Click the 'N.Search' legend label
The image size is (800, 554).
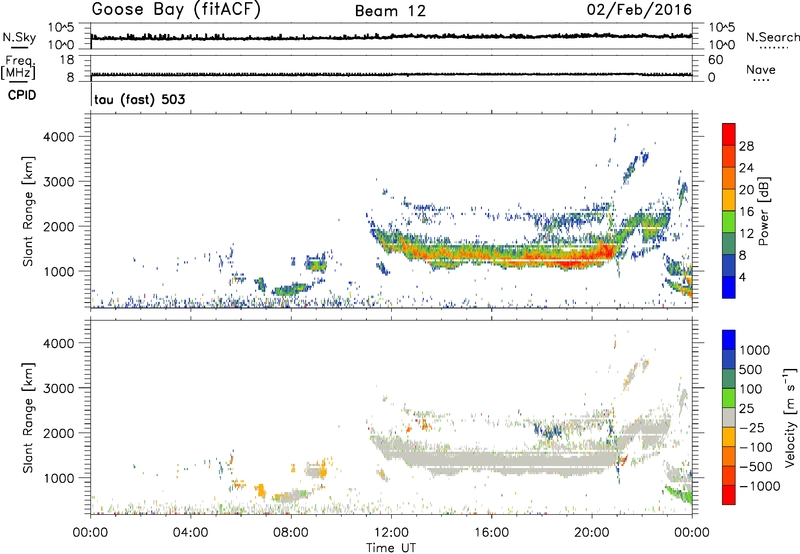pyautogui.click(x=772, y=37)
